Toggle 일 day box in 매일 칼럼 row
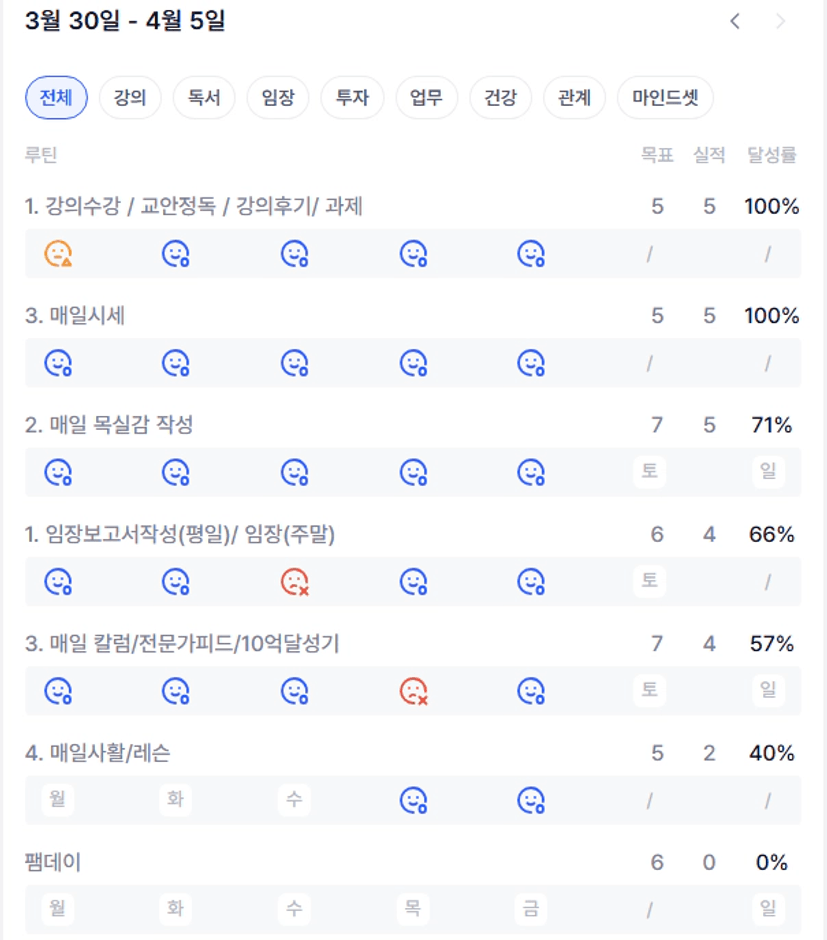Screen dimensions: 827x940 tap(768, 690)
